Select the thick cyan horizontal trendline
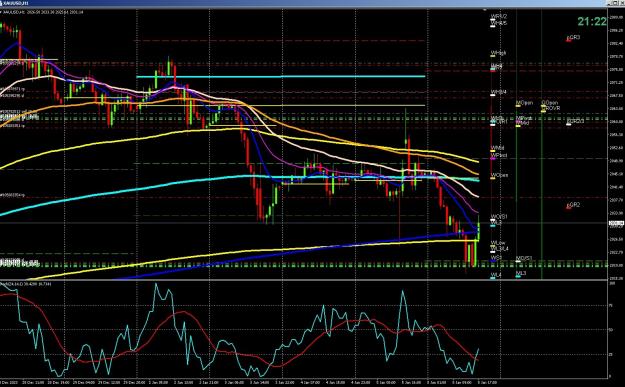Image resolution: width=625 pixels, height=387 pixels. (x=281, y=76)
